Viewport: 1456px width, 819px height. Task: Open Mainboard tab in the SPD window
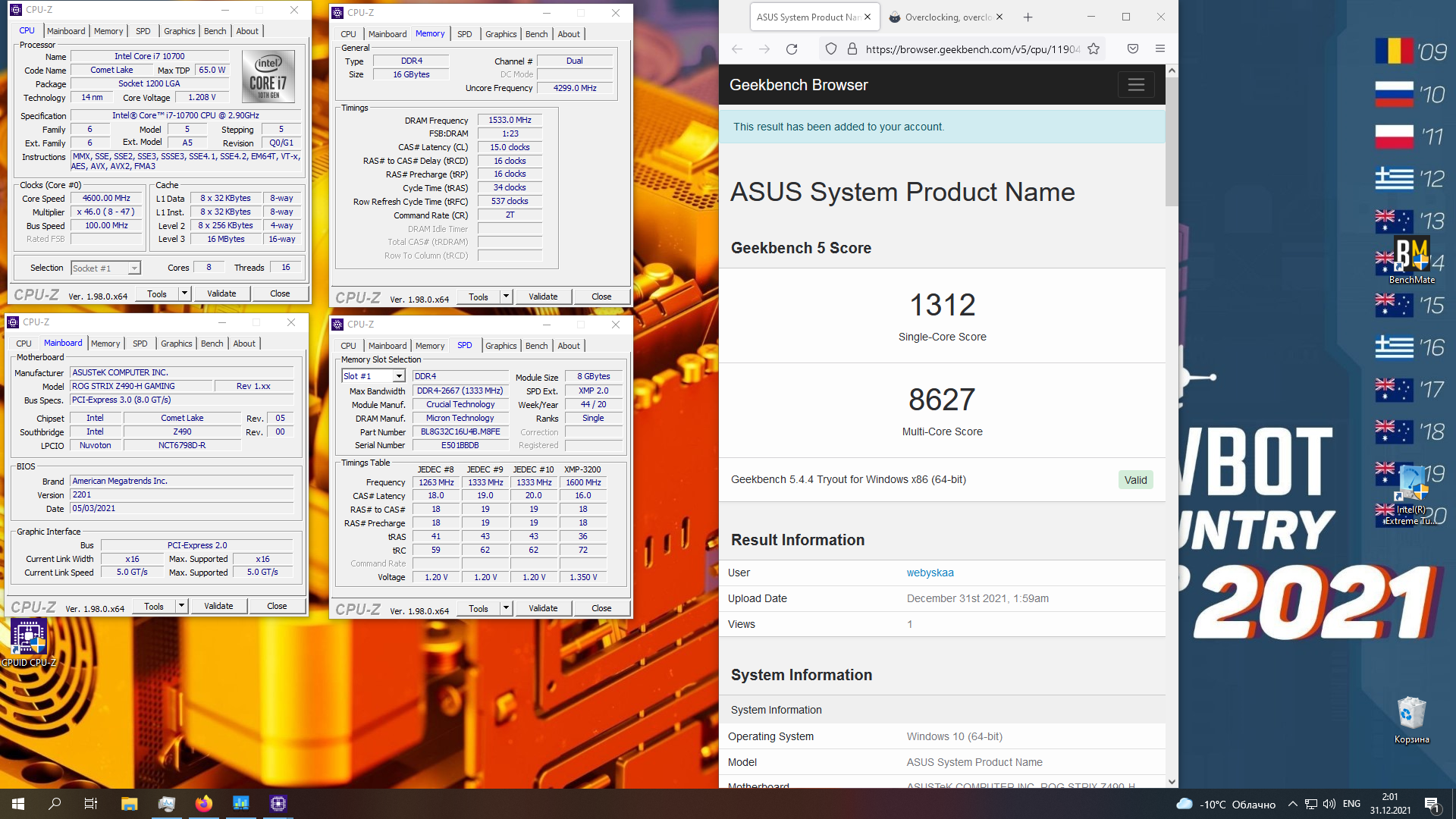[x=388, y=346]
